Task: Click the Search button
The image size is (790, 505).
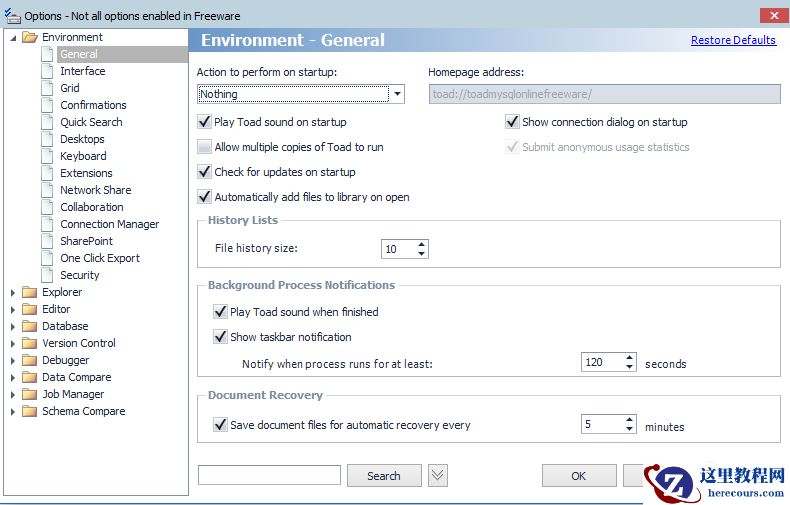Action: pyautogui.click(x=384, y=476)
